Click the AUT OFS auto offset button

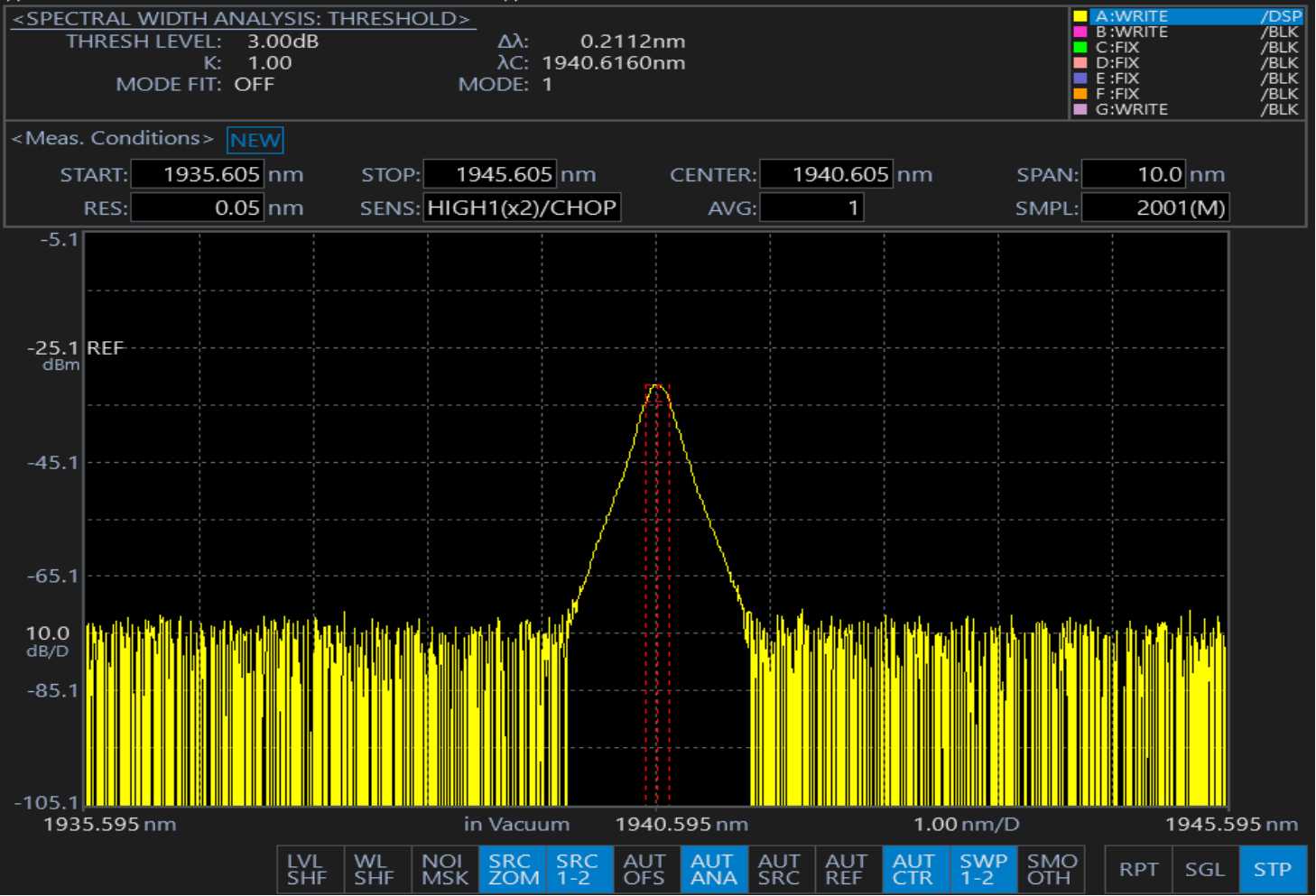point(644,869)
